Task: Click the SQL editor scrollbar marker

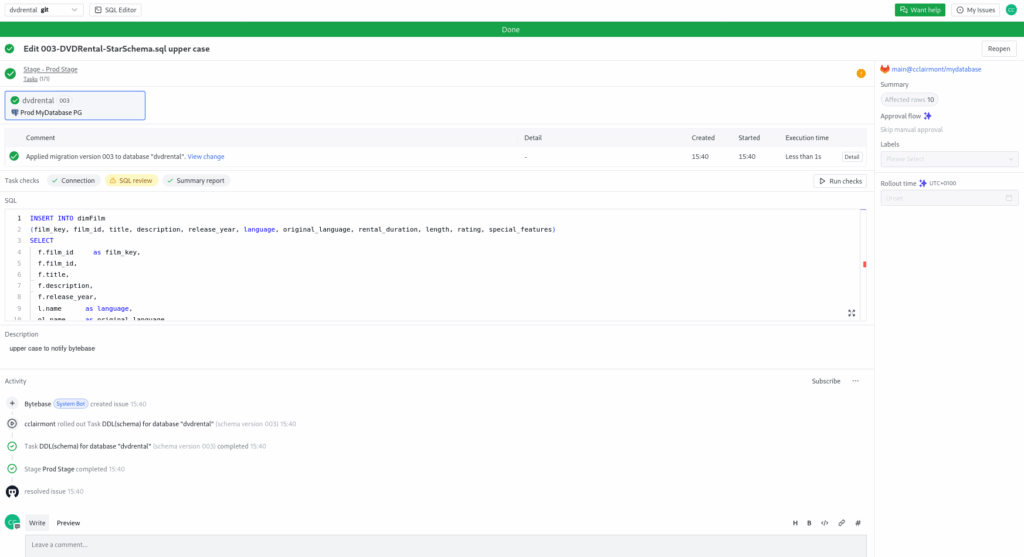Action: pos(865,264)
